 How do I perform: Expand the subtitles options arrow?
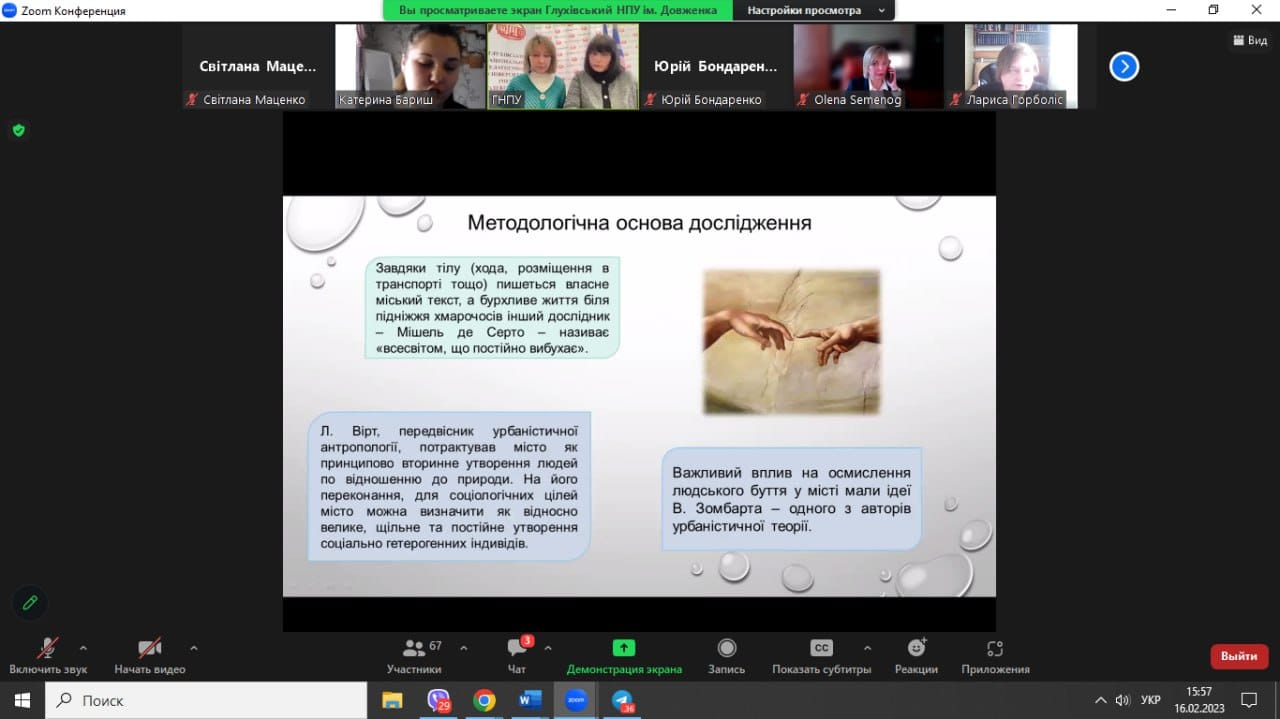867,647
